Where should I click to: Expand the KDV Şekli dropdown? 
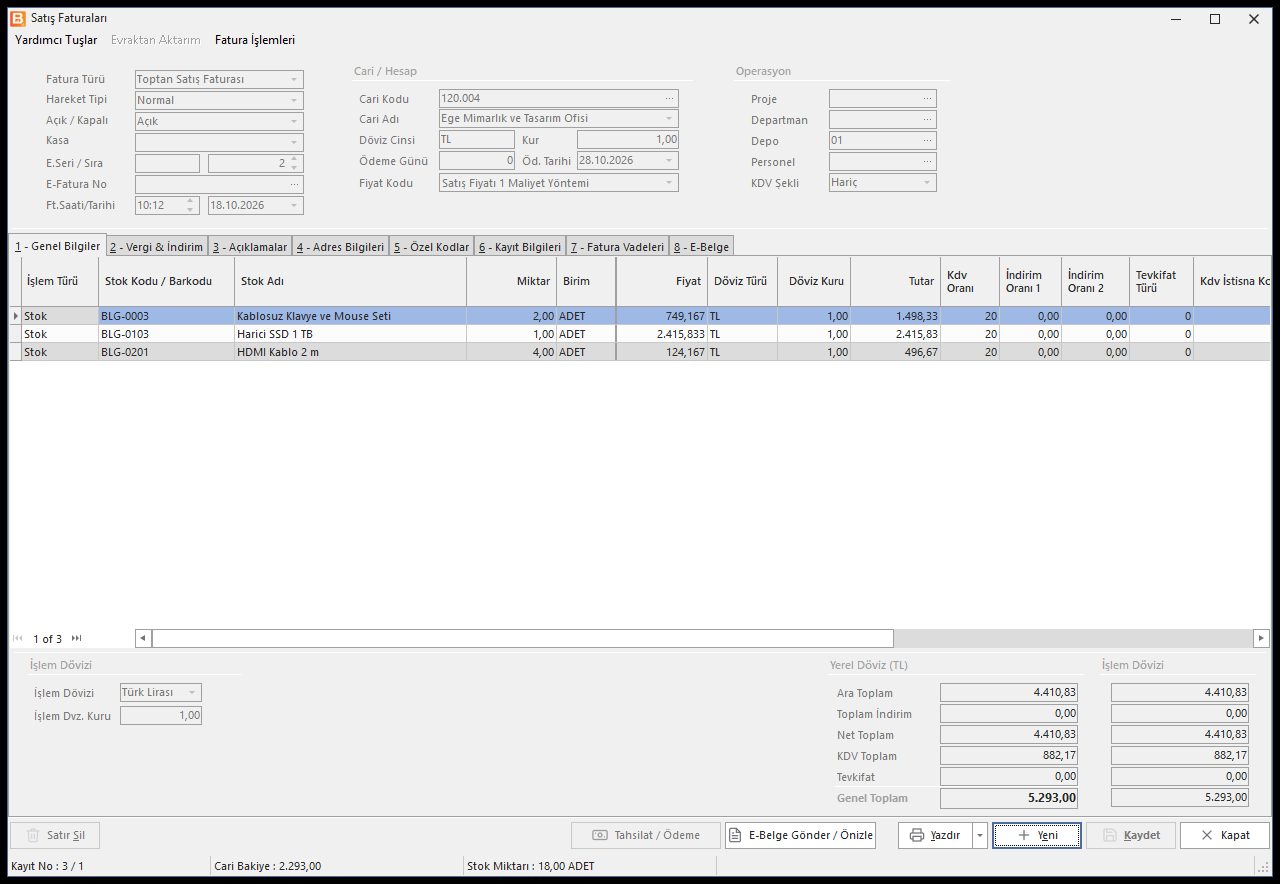927,183
